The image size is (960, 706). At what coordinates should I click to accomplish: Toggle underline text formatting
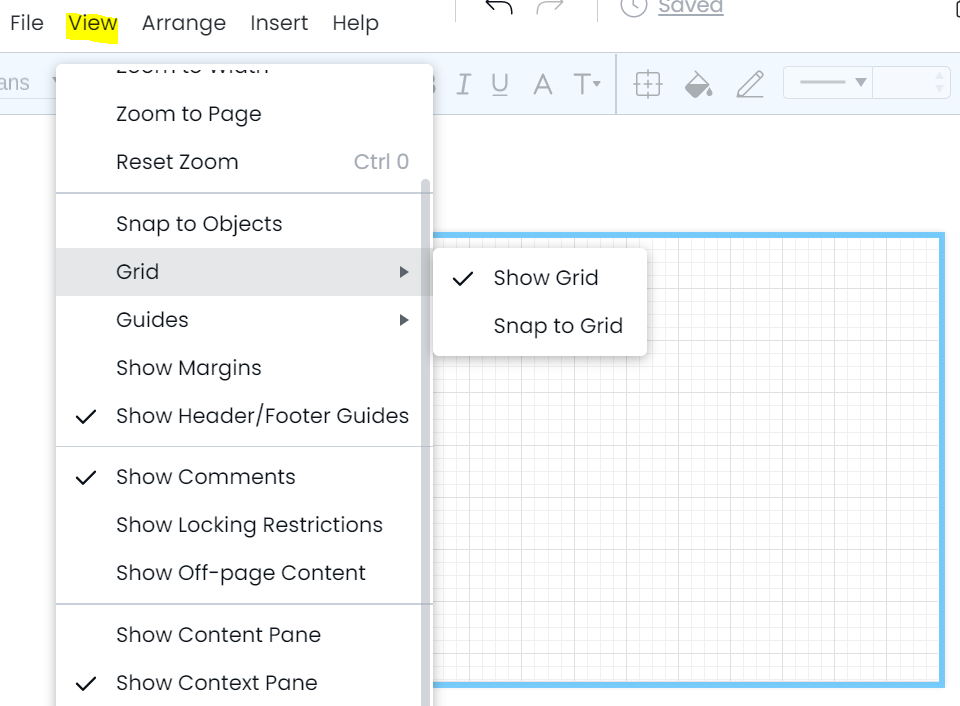click(x=500, y=84)
